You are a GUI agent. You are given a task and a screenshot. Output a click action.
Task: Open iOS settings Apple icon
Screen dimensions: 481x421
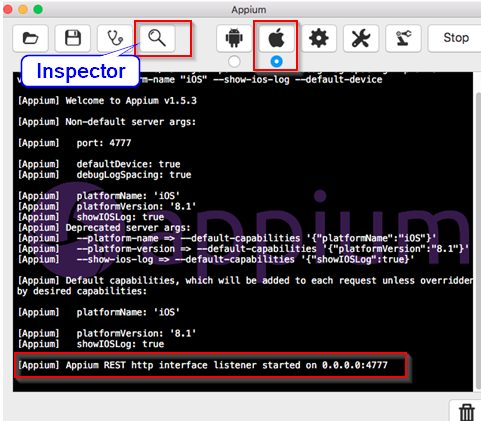point(276,38)
